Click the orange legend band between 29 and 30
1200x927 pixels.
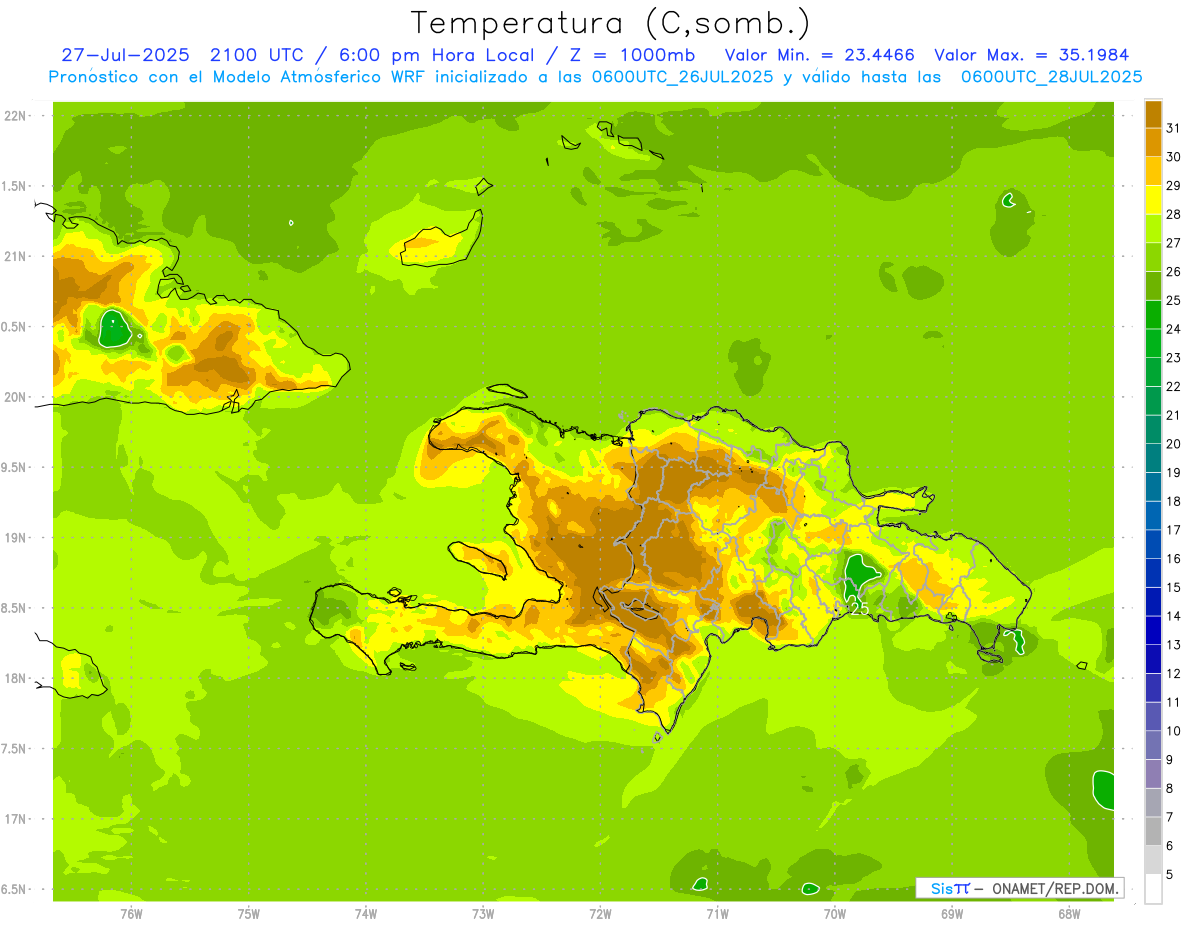(1153, 171)
